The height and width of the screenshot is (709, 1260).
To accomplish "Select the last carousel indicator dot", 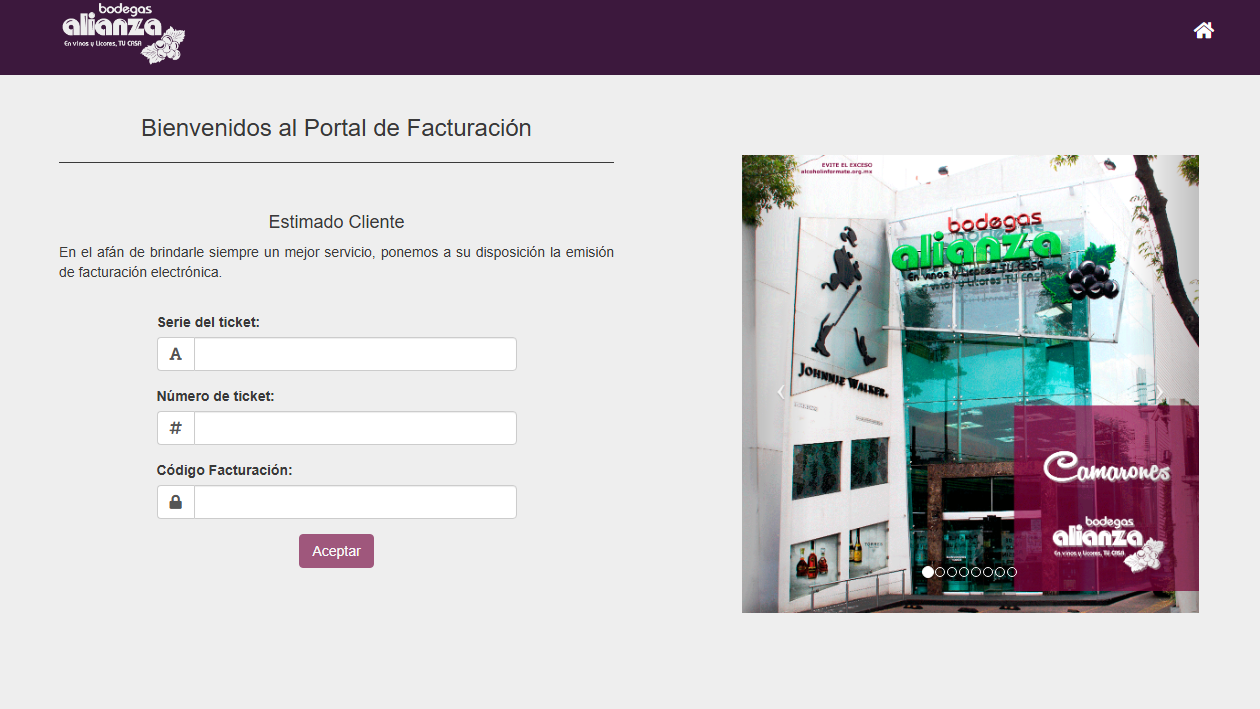I will tap(1012, 572).
